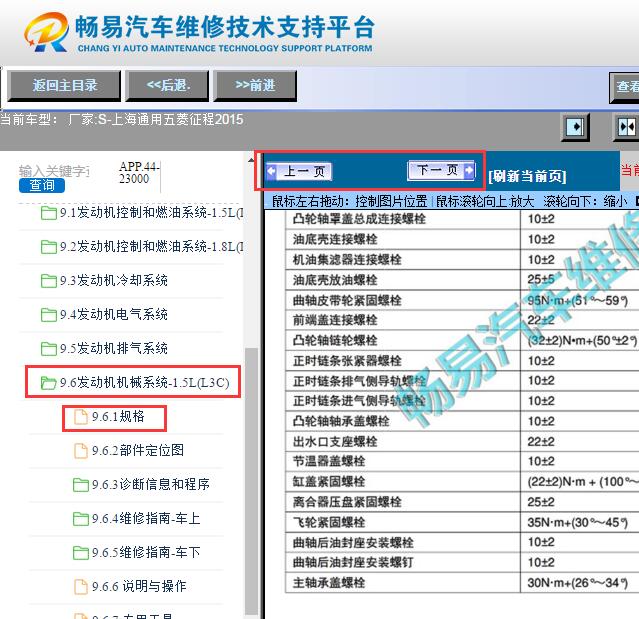The image size is (639, 619).
Task: Click table row 正时链条张紧器螺栓
Action: tap(462, 361)
